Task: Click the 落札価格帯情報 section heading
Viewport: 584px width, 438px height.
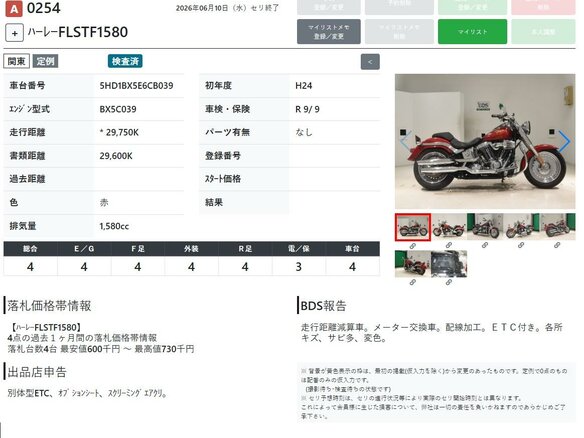Action: [49, 306]
